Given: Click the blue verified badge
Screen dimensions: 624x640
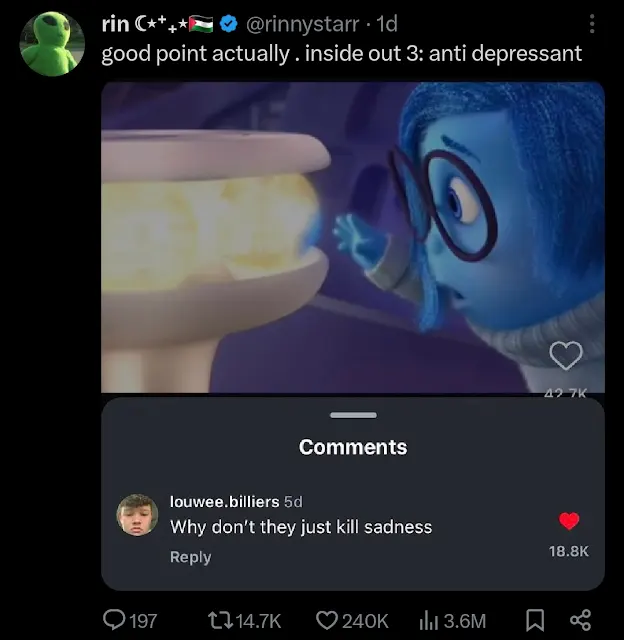Looking at the screenshot, I should click(229, 23).
